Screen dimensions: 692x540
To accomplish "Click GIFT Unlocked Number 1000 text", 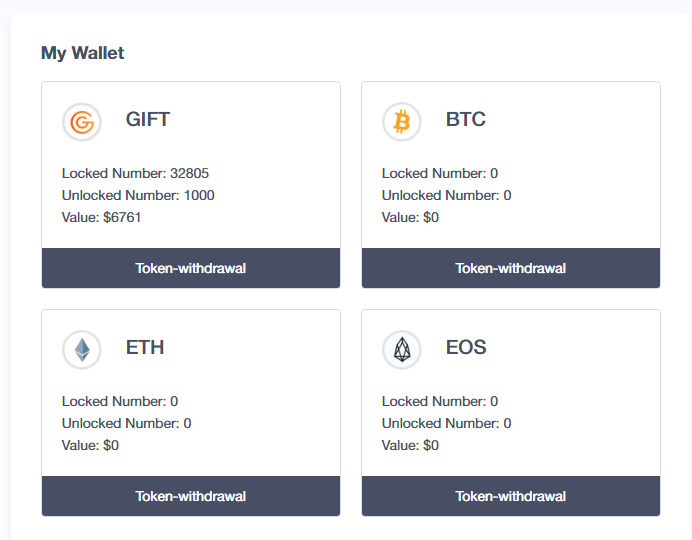I will point(138,195).
